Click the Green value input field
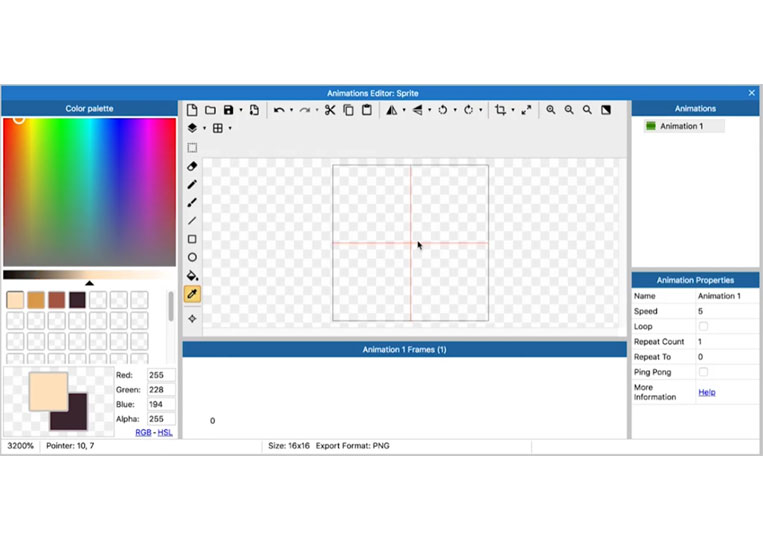 coord(161,390)
